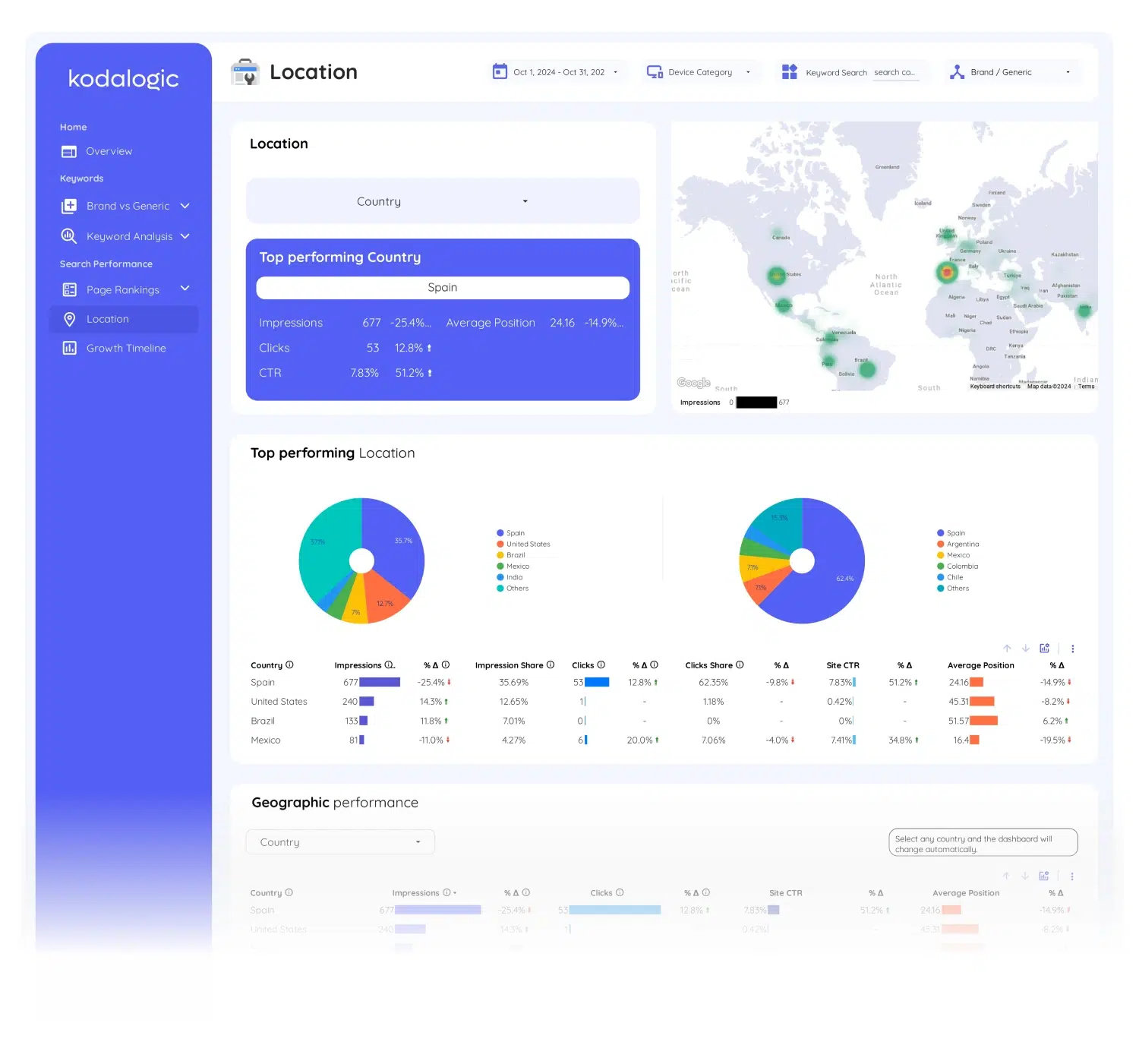
Task: Open map Keyboard shortcuts
Action: tap(995, 387)
